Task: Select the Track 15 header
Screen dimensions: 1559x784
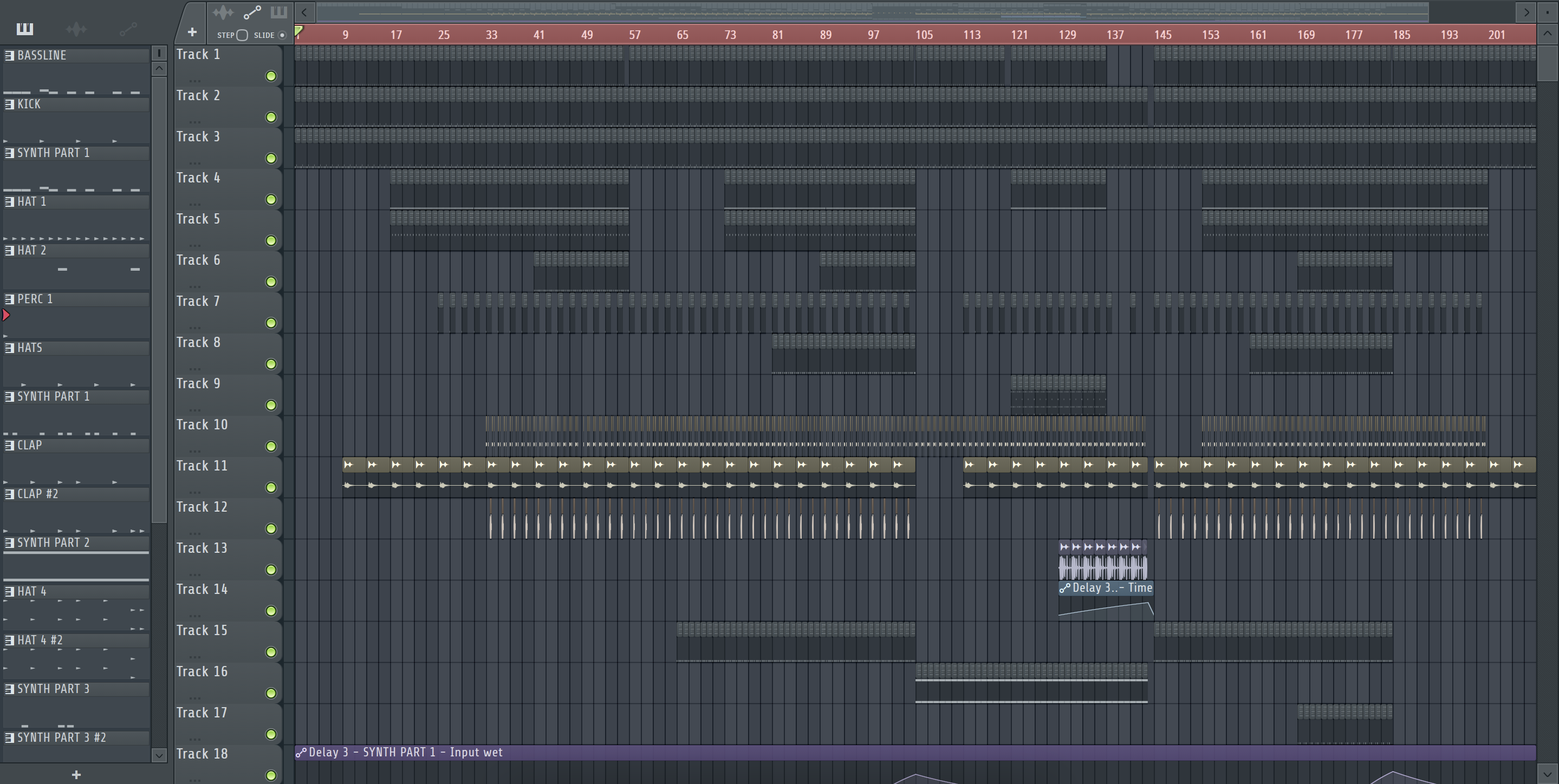Action: 228,641
